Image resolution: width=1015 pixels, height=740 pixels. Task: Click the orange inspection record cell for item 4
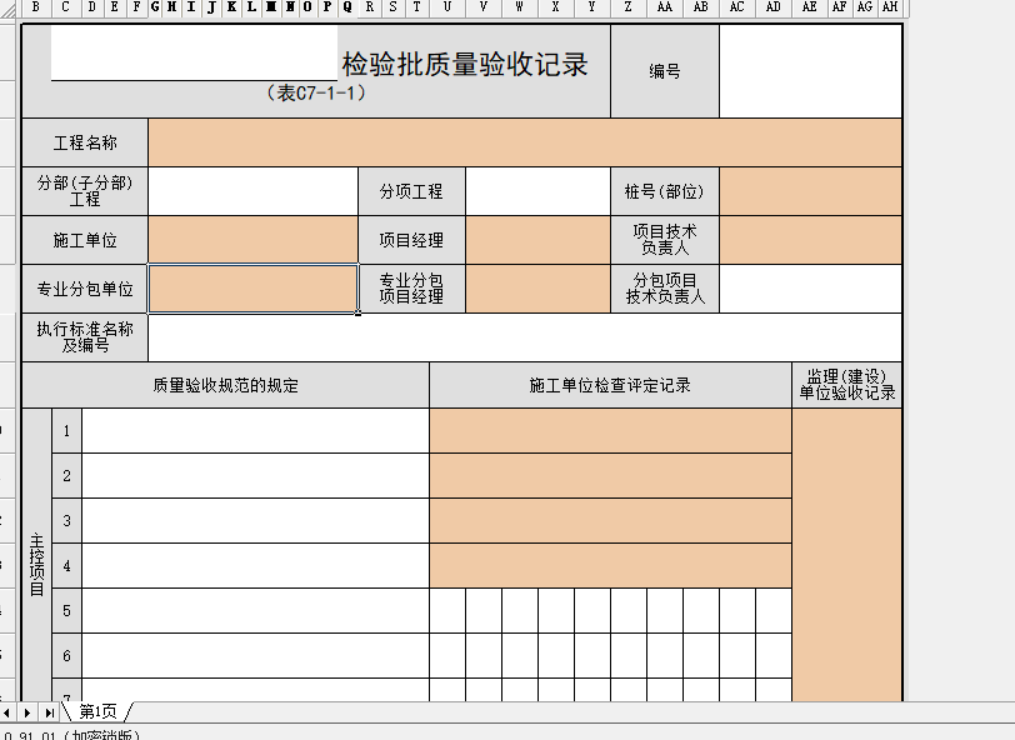click(x=610, y=566)
